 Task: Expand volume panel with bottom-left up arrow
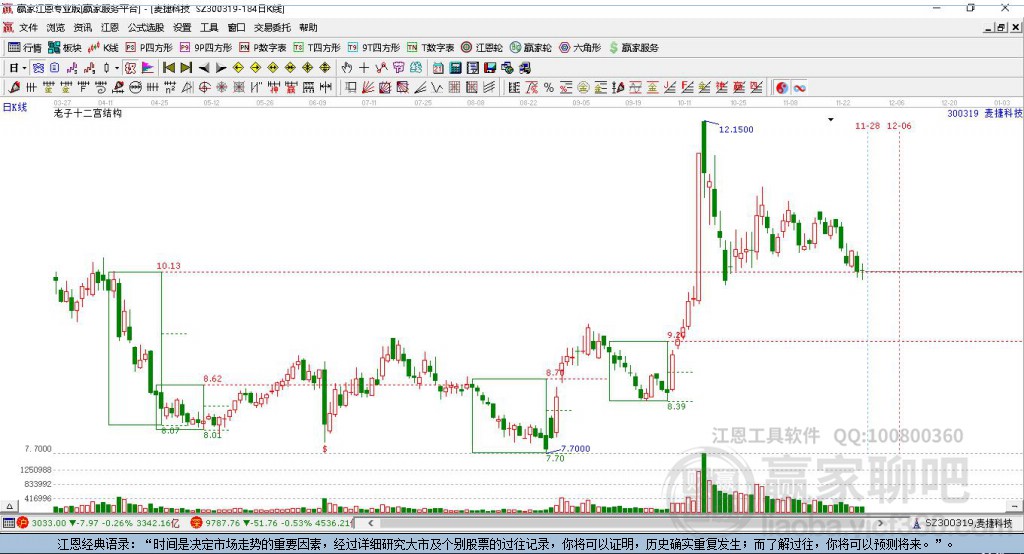click(x=9, y=506)
